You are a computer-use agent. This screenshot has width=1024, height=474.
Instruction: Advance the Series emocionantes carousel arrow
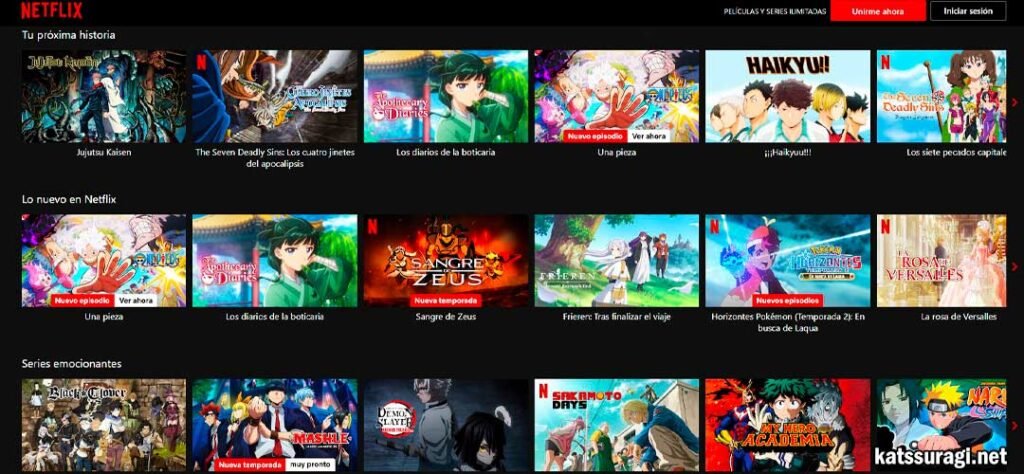1014,425
